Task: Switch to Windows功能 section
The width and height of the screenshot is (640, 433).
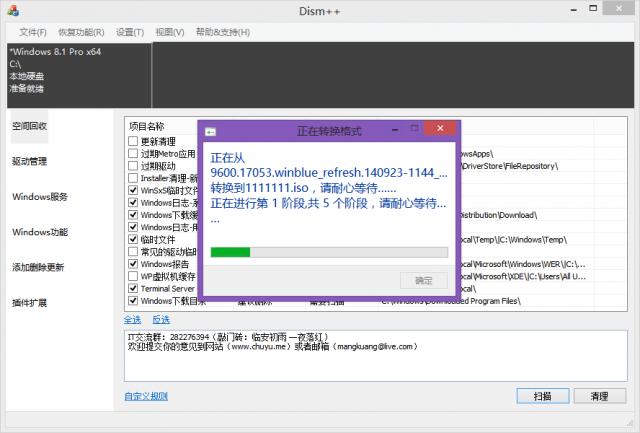Action: pyautogui.click(x=40, y=232)
